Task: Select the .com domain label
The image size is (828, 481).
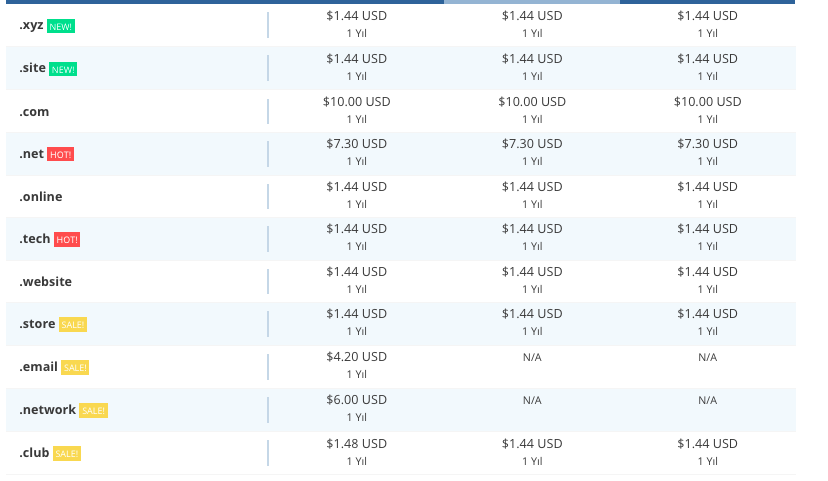Action: point(34,112)
